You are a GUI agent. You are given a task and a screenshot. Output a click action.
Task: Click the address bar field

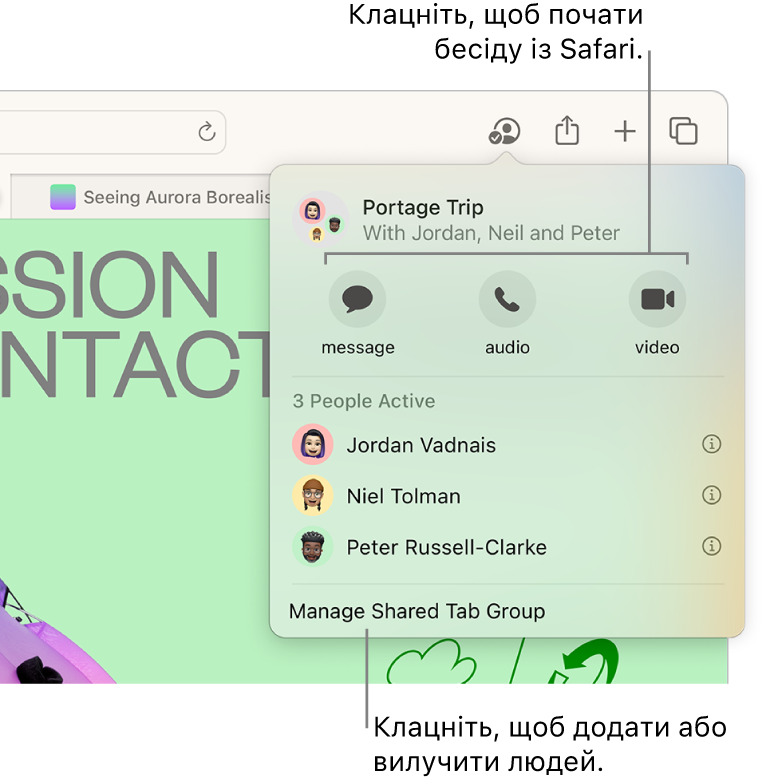point(113,132)
